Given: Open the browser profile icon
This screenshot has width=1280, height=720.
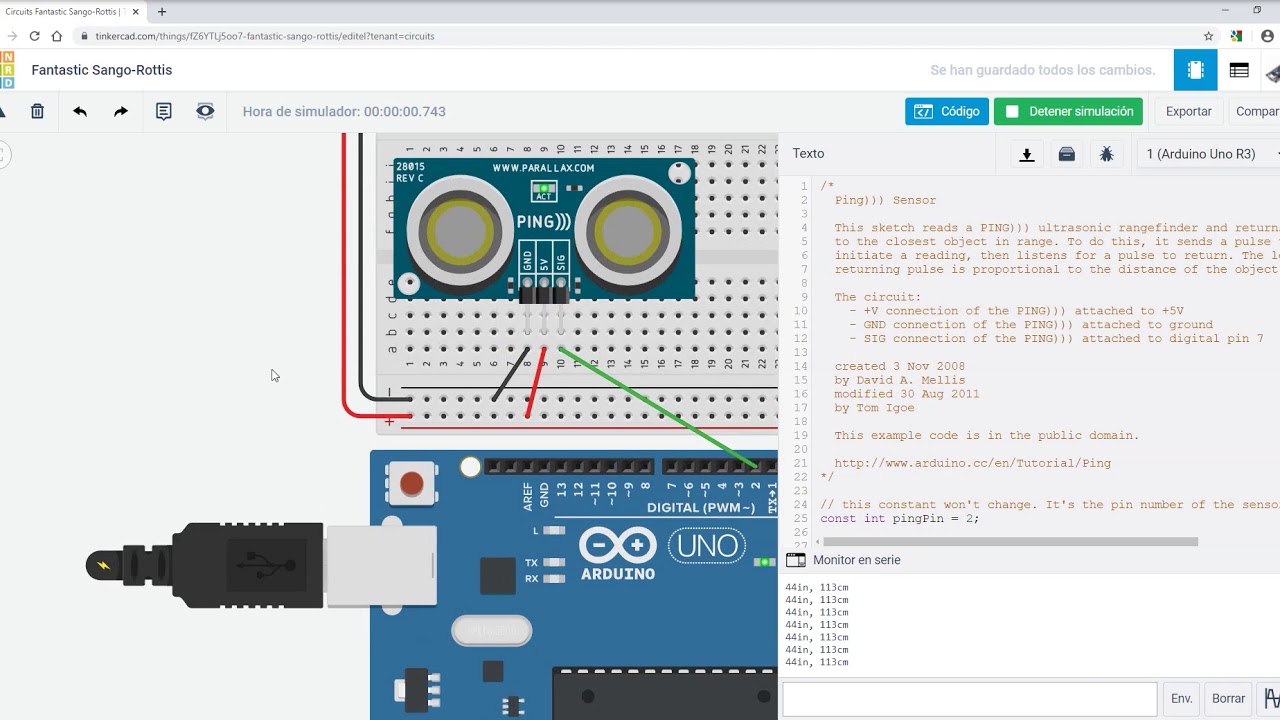Looking at the screenshot, I should (x=1267, y=36).
